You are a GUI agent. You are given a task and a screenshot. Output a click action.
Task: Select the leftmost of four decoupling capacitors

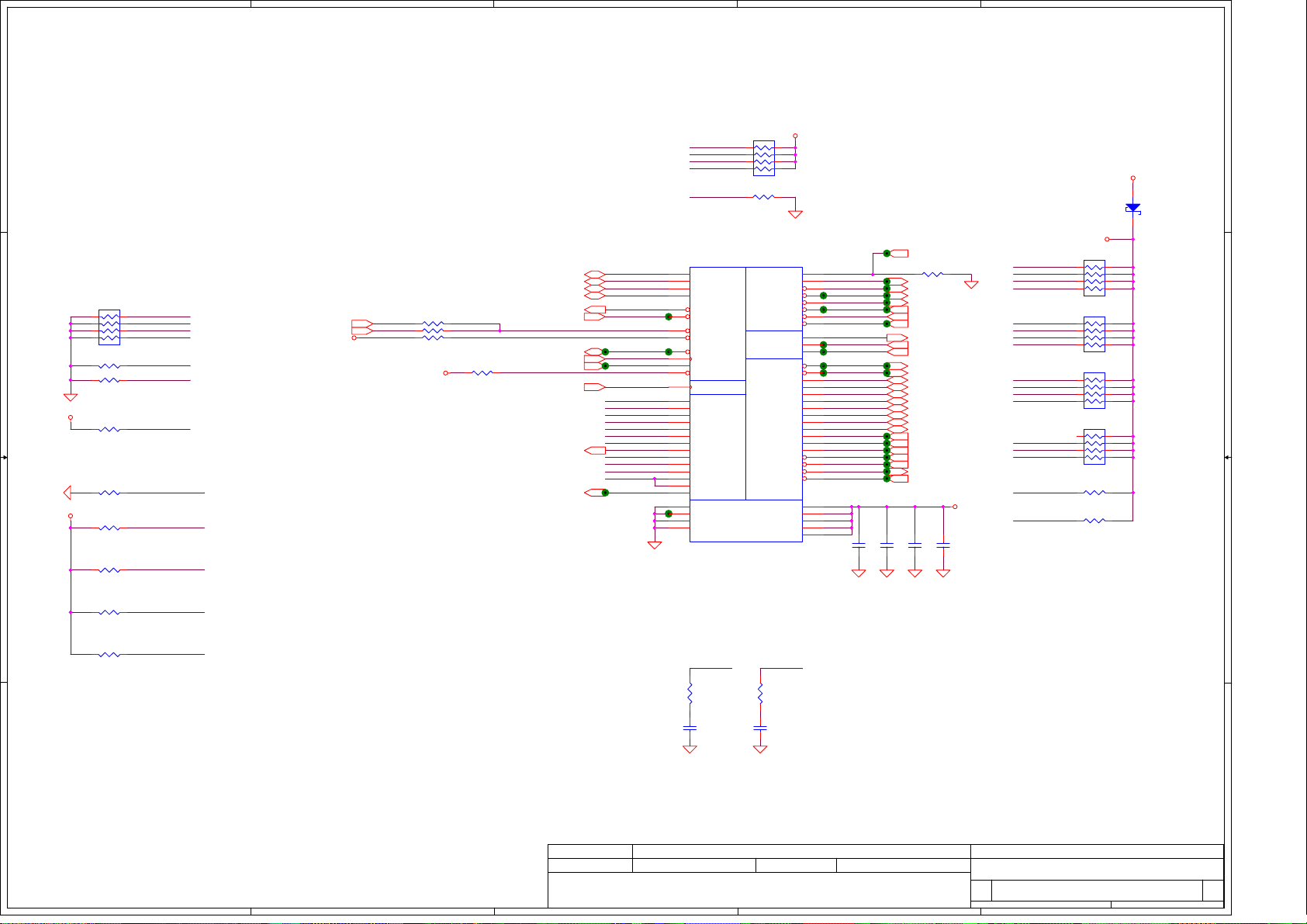pyautogui.click(x=859, y=545)
